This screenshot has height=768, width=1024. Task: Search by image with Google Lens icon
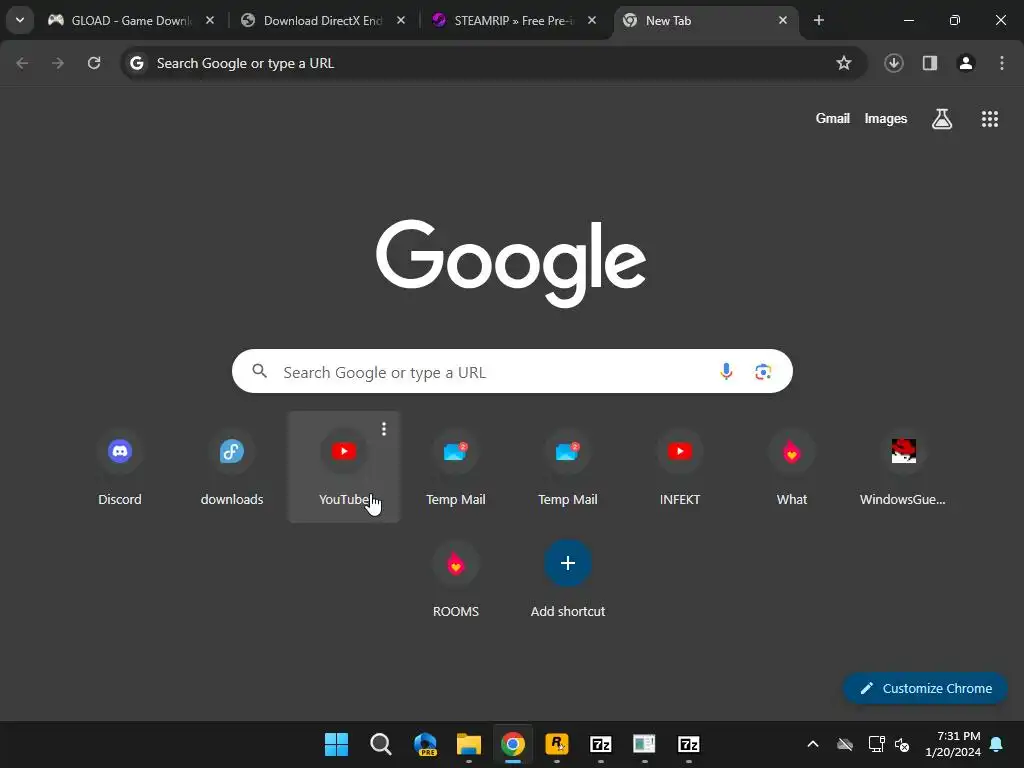click(x=763, y=372)
